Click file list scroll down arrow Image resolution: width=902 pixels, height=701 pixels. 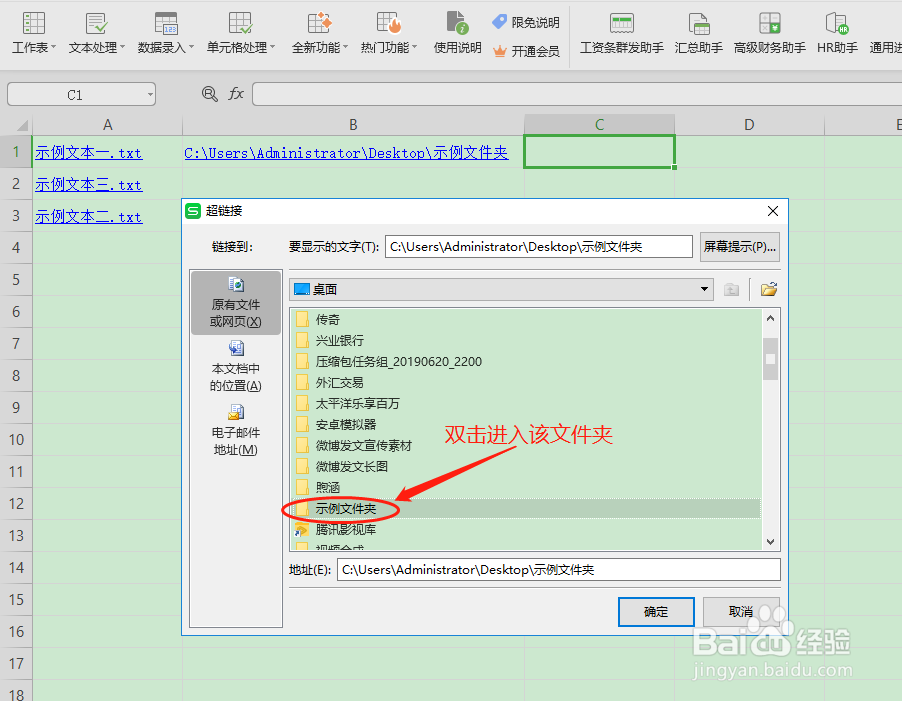770,542
